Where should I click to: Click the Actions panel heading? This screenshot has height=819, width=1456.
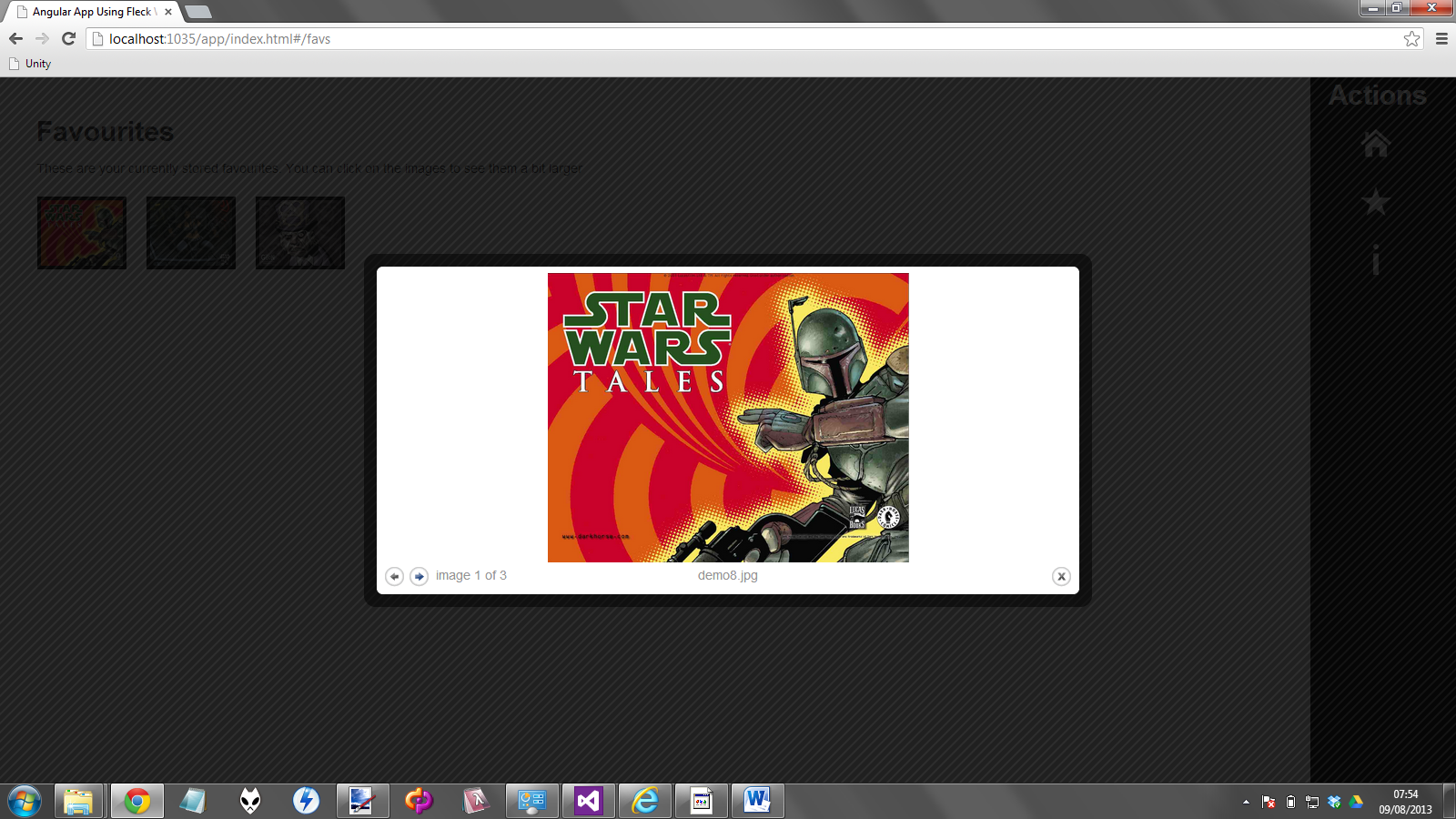pyautogui.click(x=1378, y=95)
